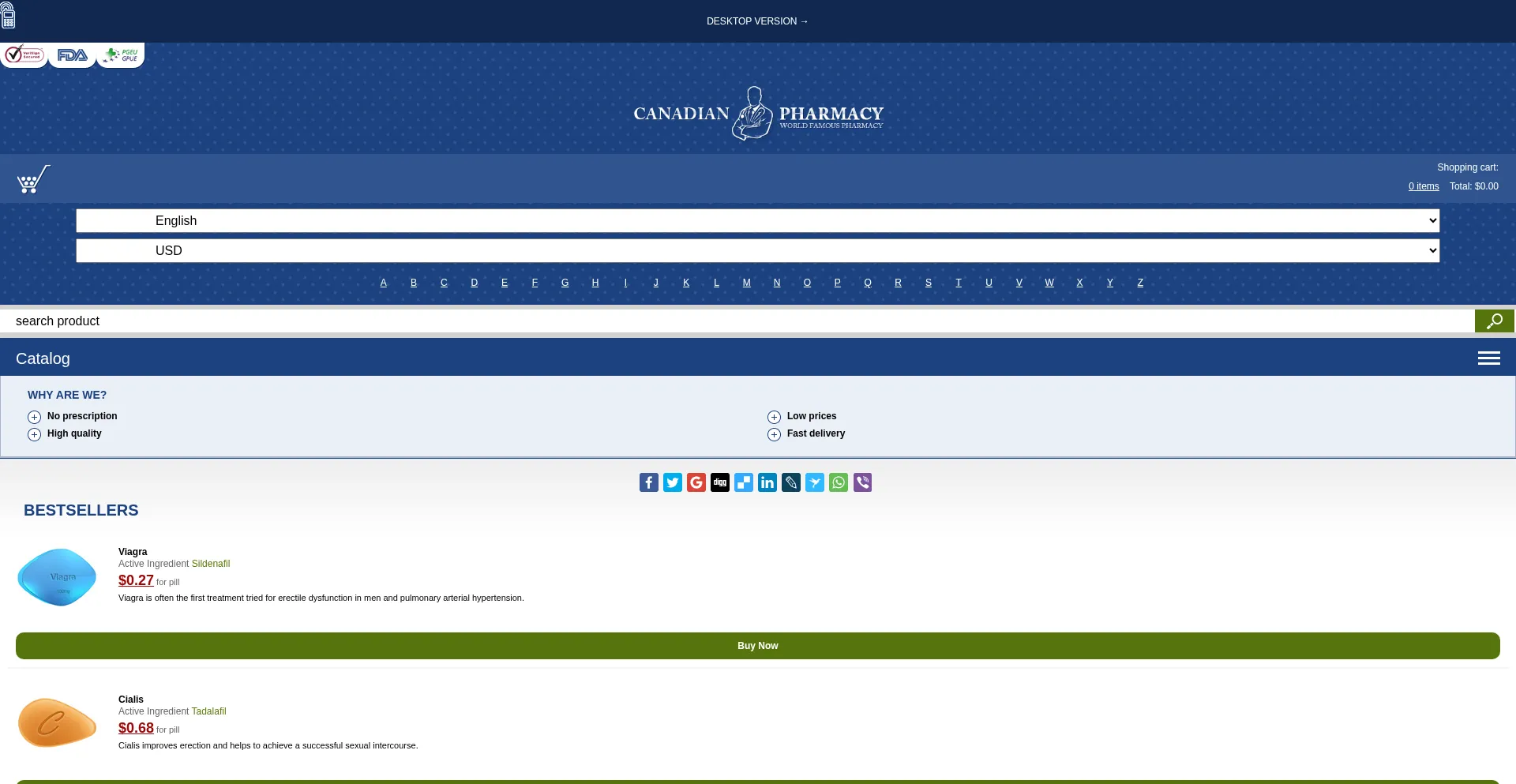Open the '0 items' cart link
Screen dimensions: 1516x784
point(1423,186)
